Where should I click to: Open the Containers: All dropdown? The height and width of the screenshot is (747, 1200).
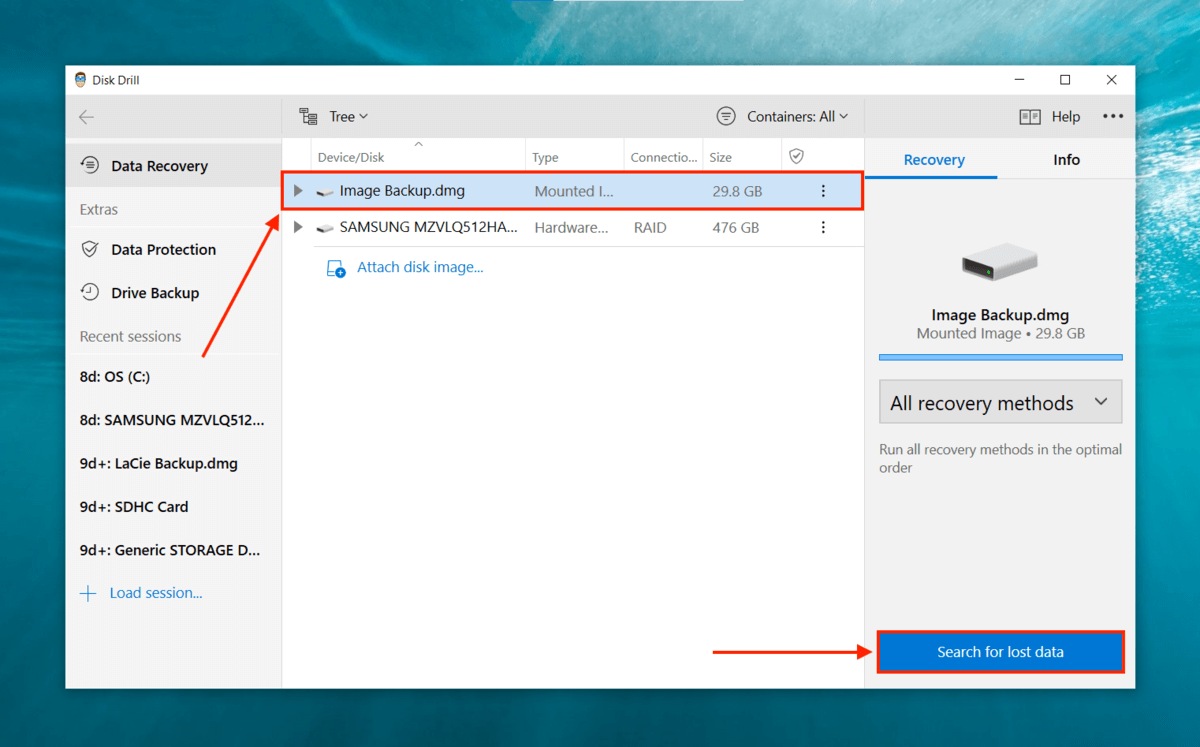(x=798, y=117)
